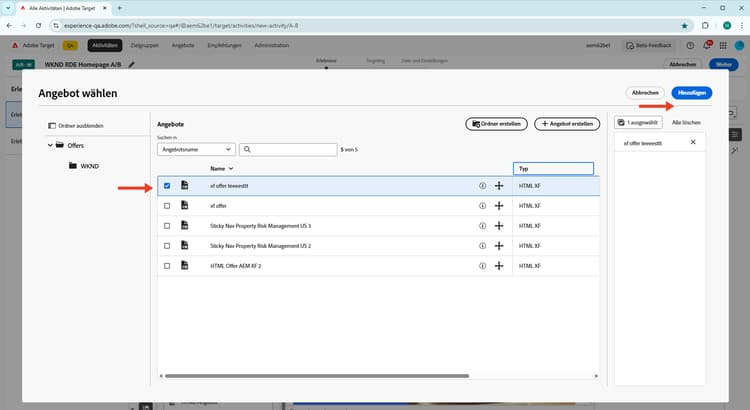Click move icon for 'xf offer teeeesttt'
750x410 pixels.
499,186
